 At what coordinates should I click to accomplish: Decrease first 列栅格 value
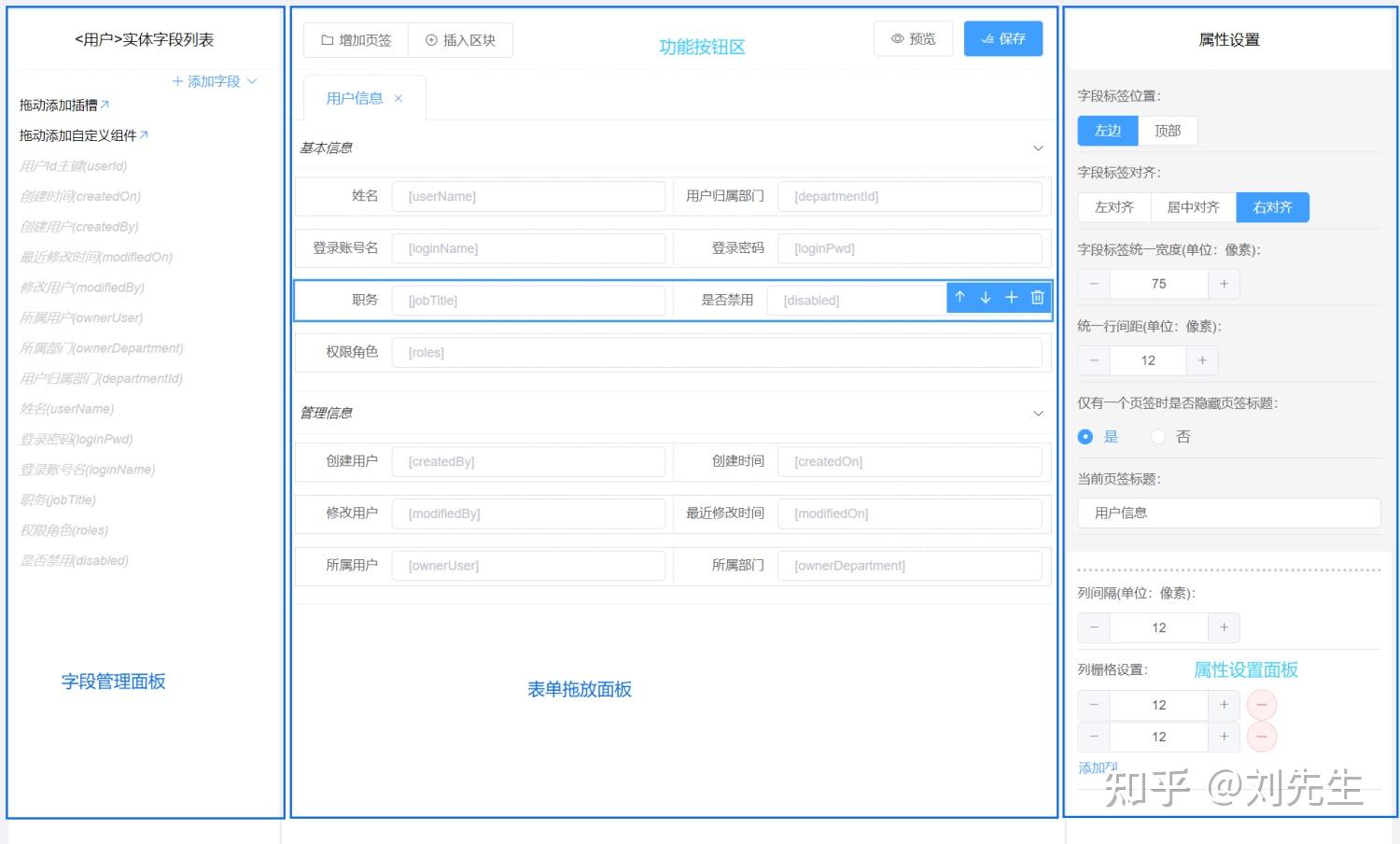pyautogui.click(x=1094, y=705)
